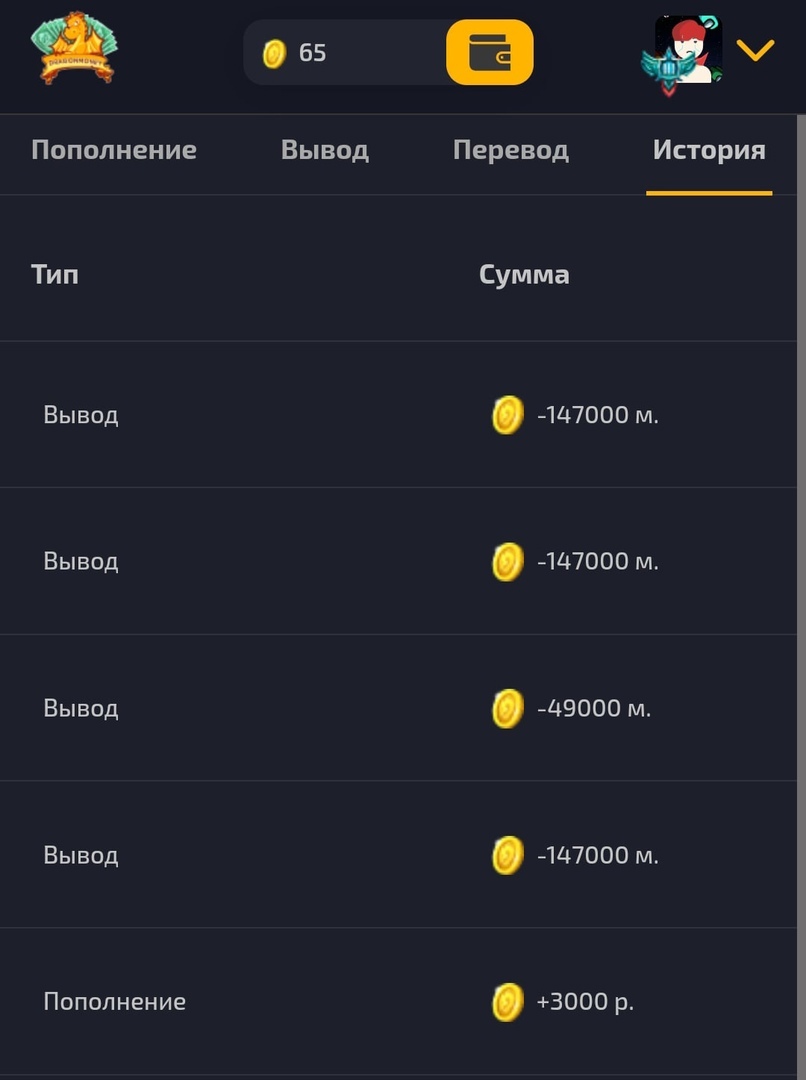Screen dimensions: 806x1080
Task: Click the Dragon Money logo icon
Action: pyautogui.click(x=74, y=48)
